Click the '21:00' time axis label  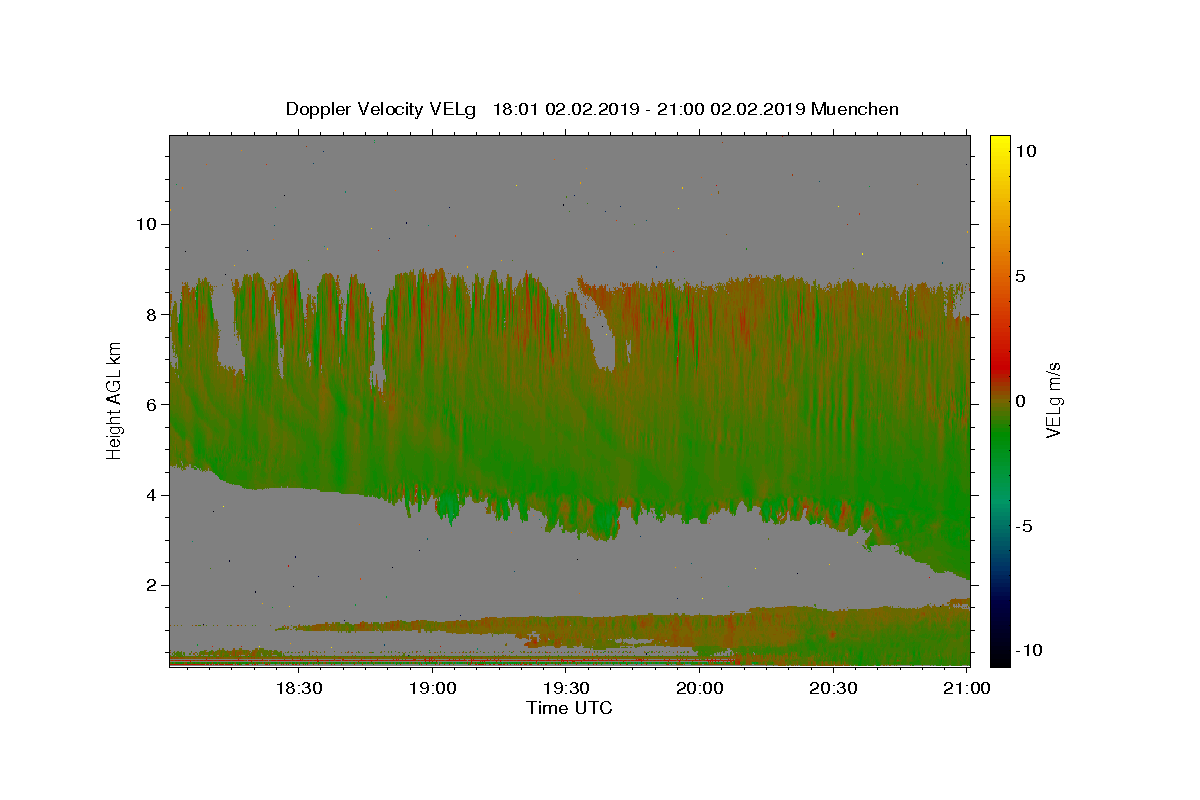pyautogui.click(x=968, y=688)
